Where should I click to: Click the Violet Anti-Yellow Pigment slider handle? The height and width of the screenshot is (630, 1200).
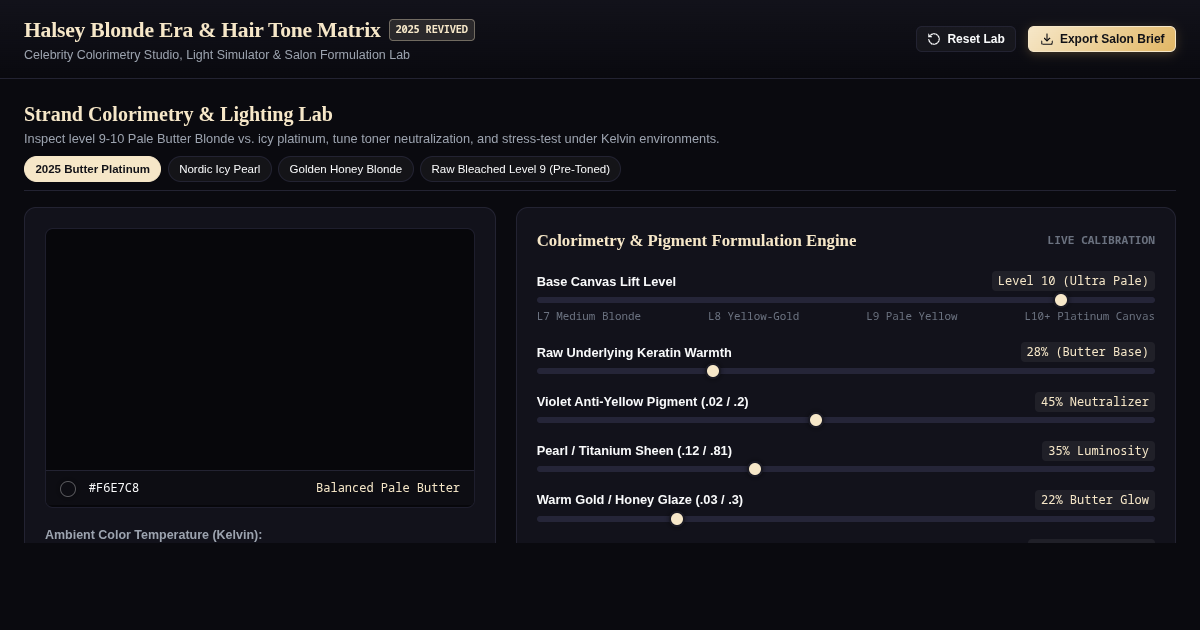tap(816, 420)
